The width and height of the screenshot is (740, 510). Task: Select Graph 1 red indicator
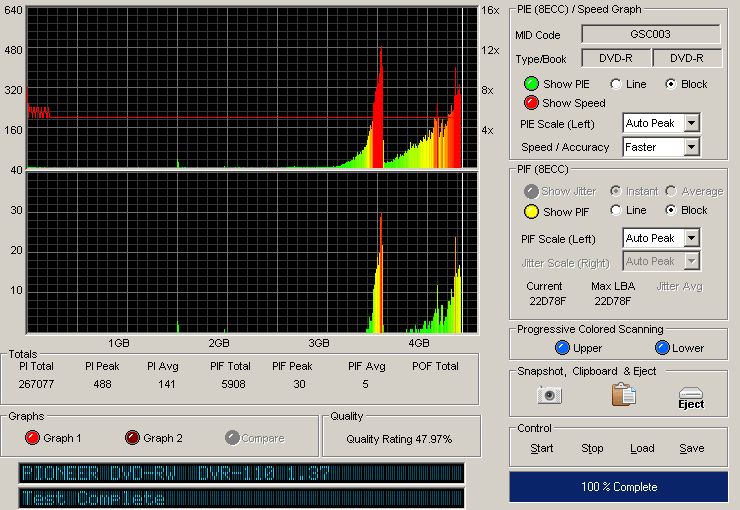tap(32, 438)
